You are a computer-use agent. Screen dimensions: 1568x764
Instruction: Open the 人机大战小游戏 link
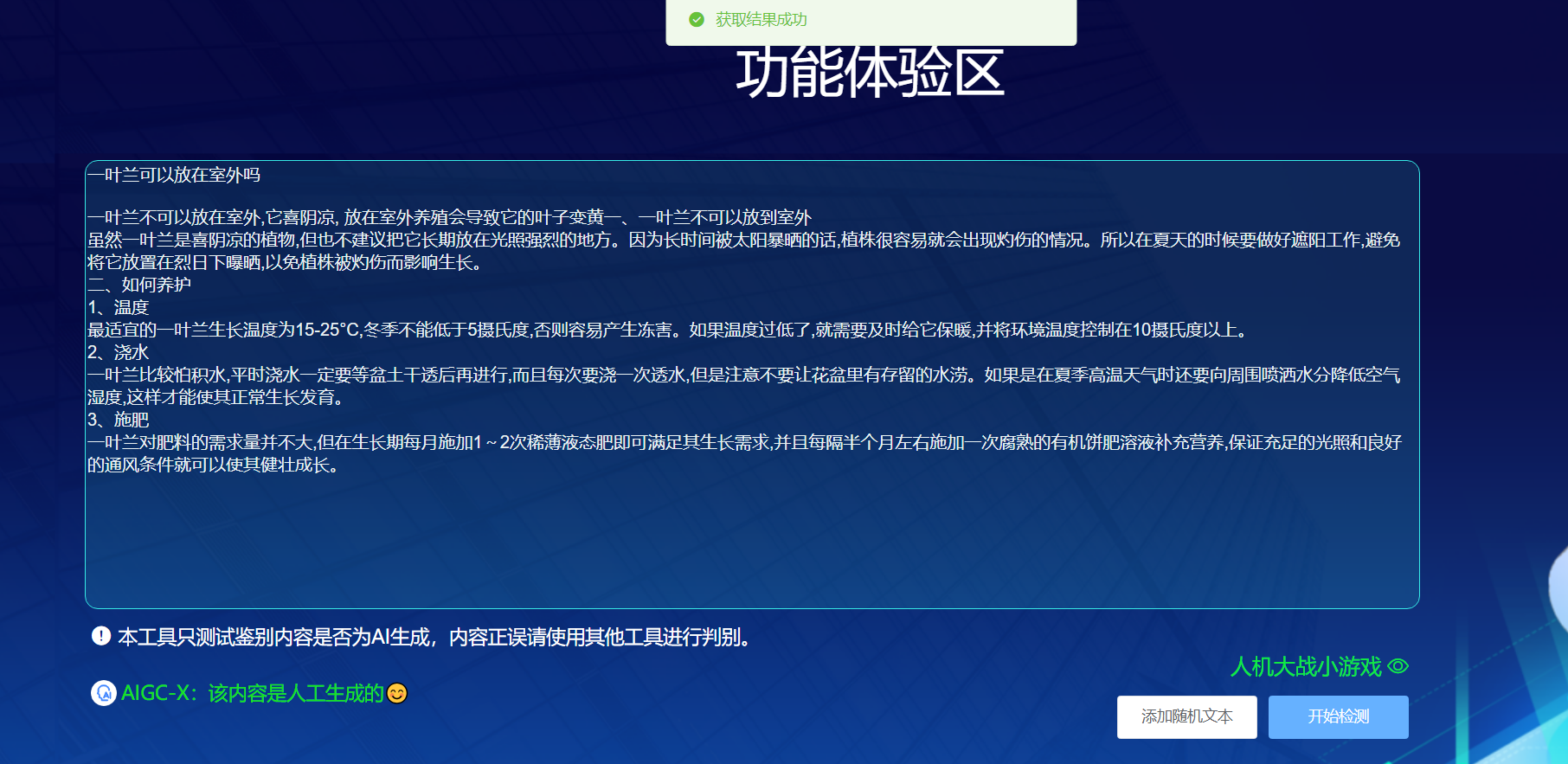(1306, 666)
